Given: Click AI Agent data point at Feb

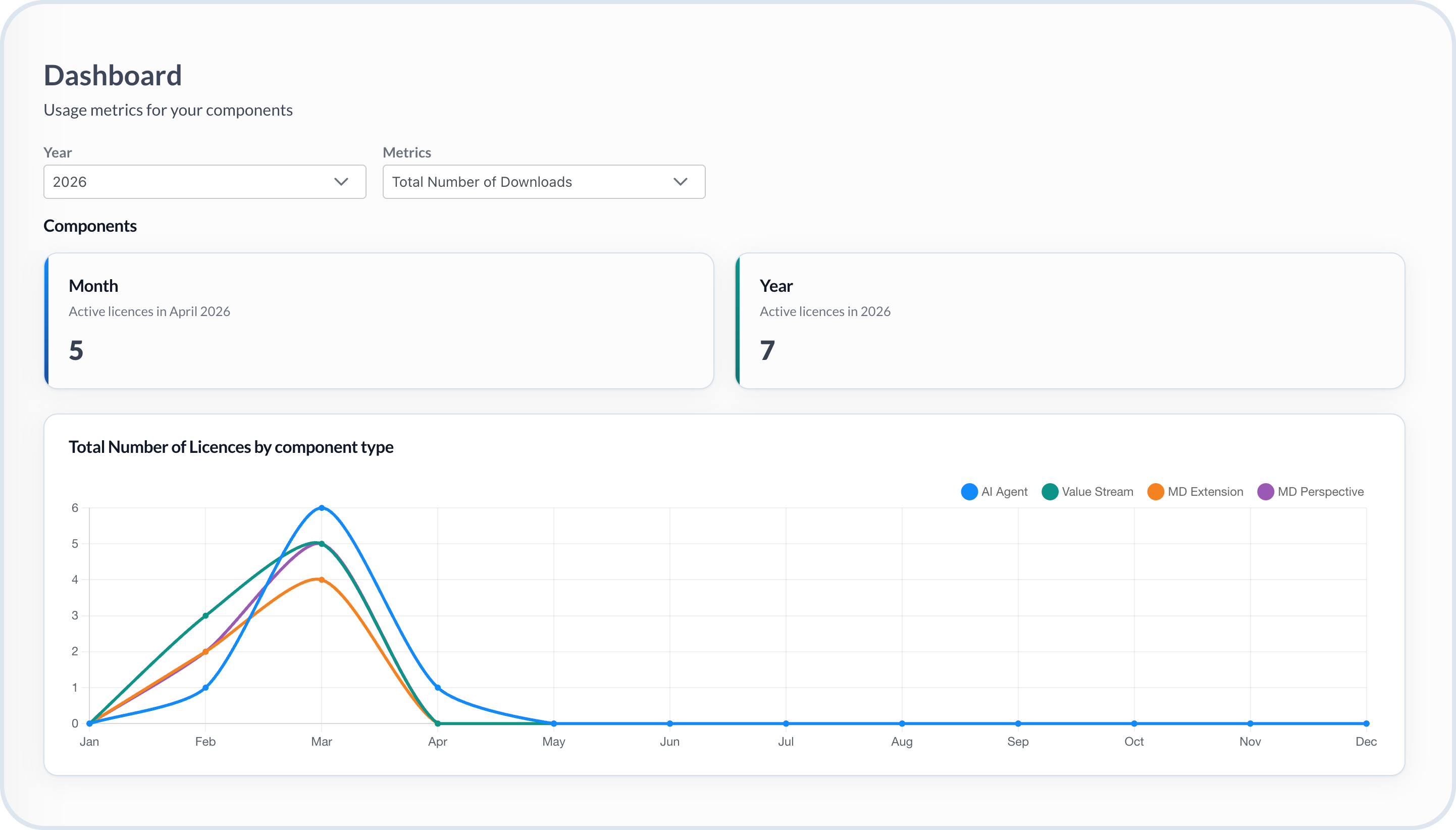Looking at the screenshot, I should (205, 688).
